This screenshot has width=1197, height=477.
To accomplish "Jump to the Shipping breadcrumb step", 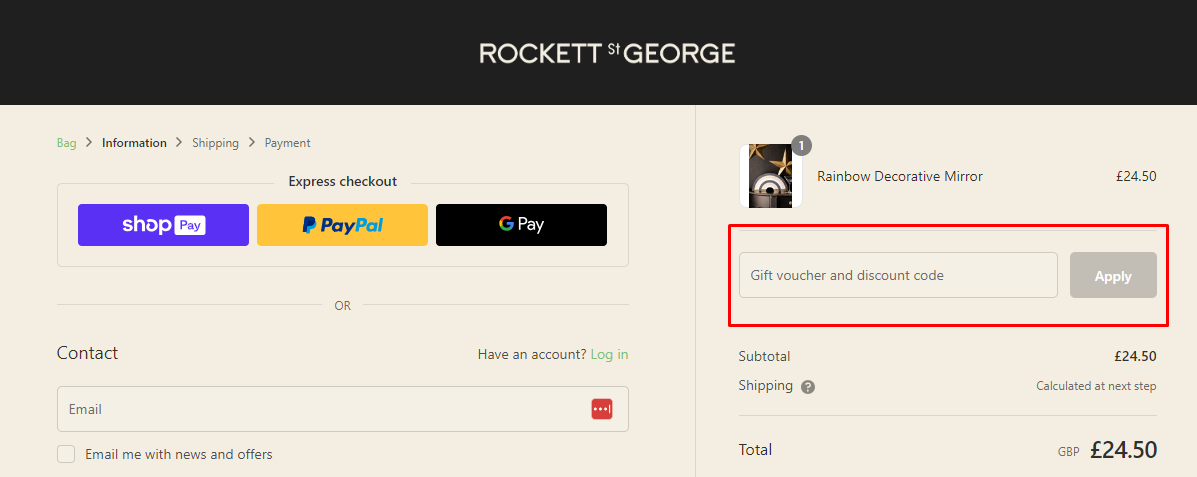I will pos(215,143).
